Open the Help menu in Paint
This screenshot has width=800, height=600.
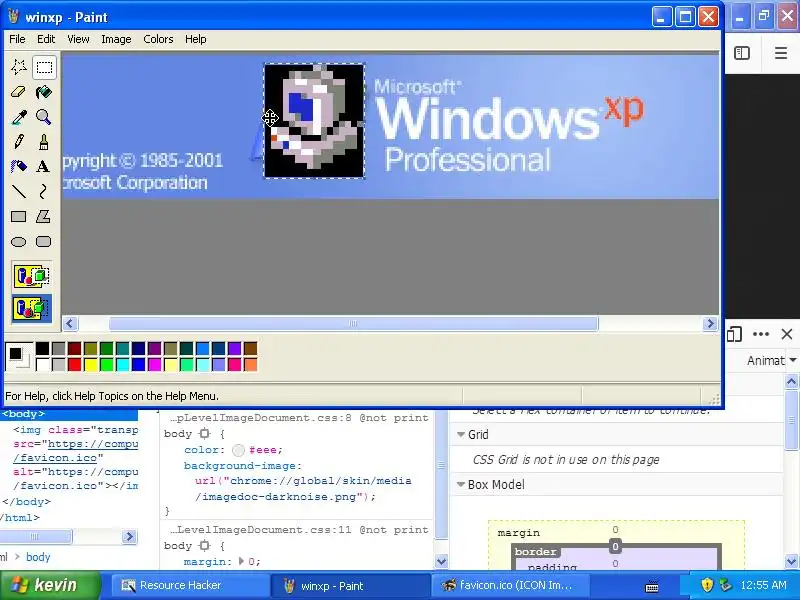tap(195, 39)
